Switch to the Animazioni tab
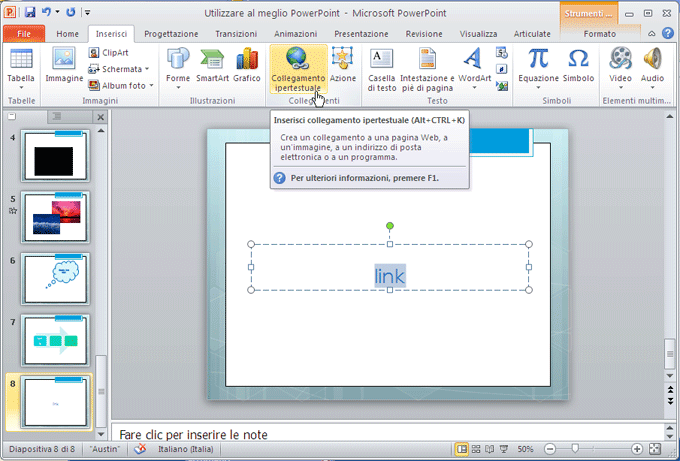The height and width of the screenshot is (461, 680). point(295,33)
